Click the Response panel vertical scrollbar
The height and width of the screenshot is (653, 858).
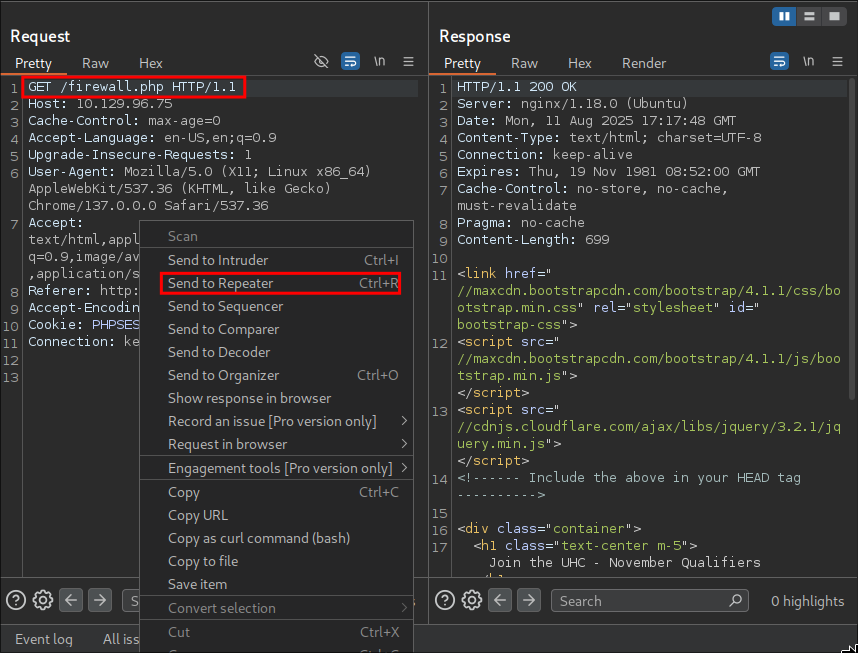tap(851, 239)
